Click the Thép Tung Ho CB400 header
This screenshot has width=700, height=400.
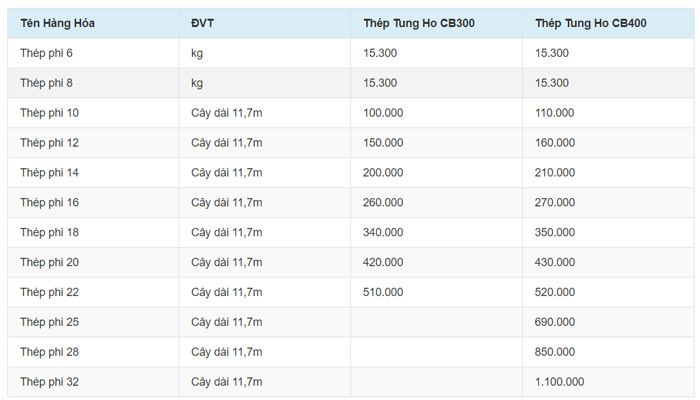[x=590, y=22]
